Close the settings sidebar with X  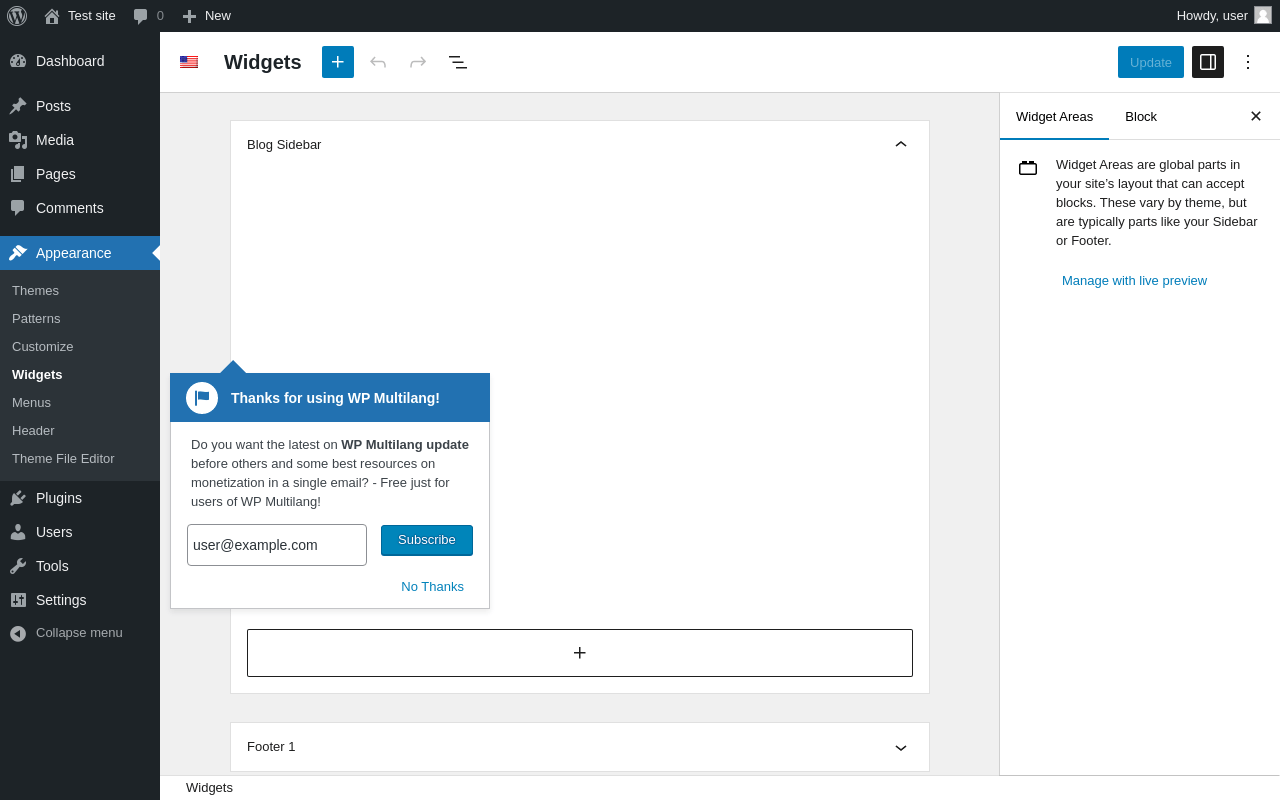1256,116
